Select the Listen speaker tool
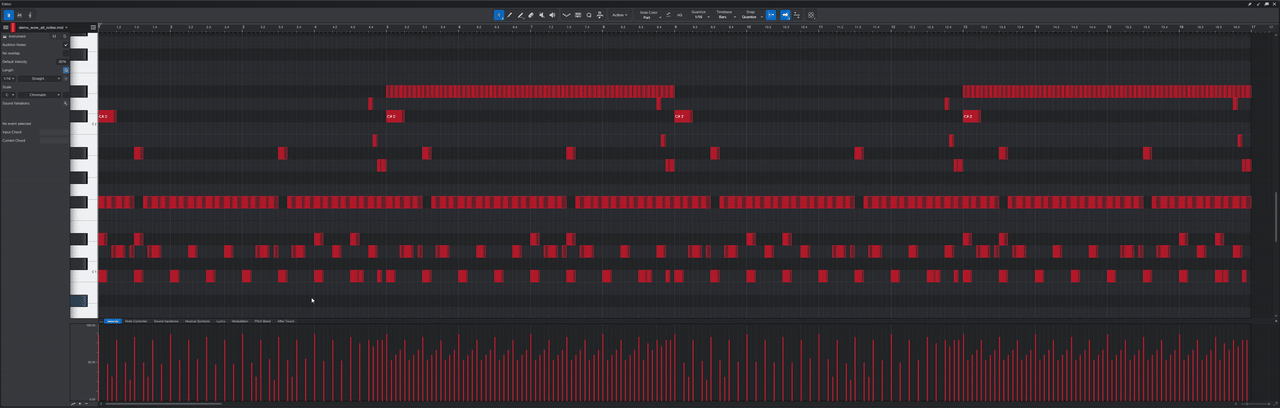Image resolution: width=1280 pixels, height=408 pixels. tap(552, 15)
